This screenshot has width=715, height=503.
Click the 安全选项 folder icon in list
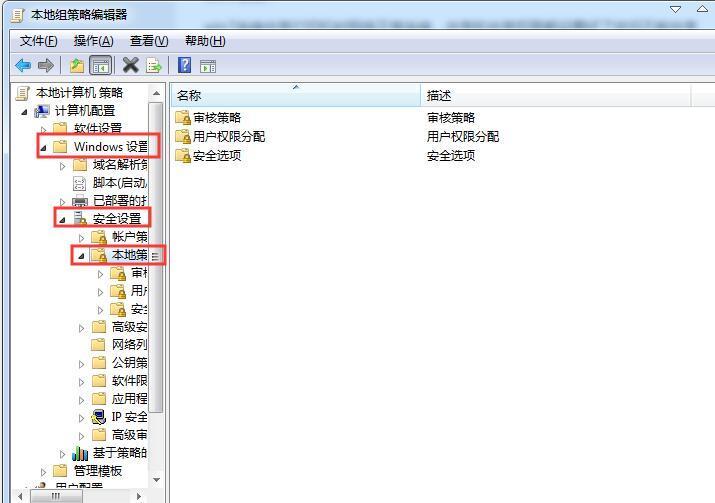[x=183, y=156]
